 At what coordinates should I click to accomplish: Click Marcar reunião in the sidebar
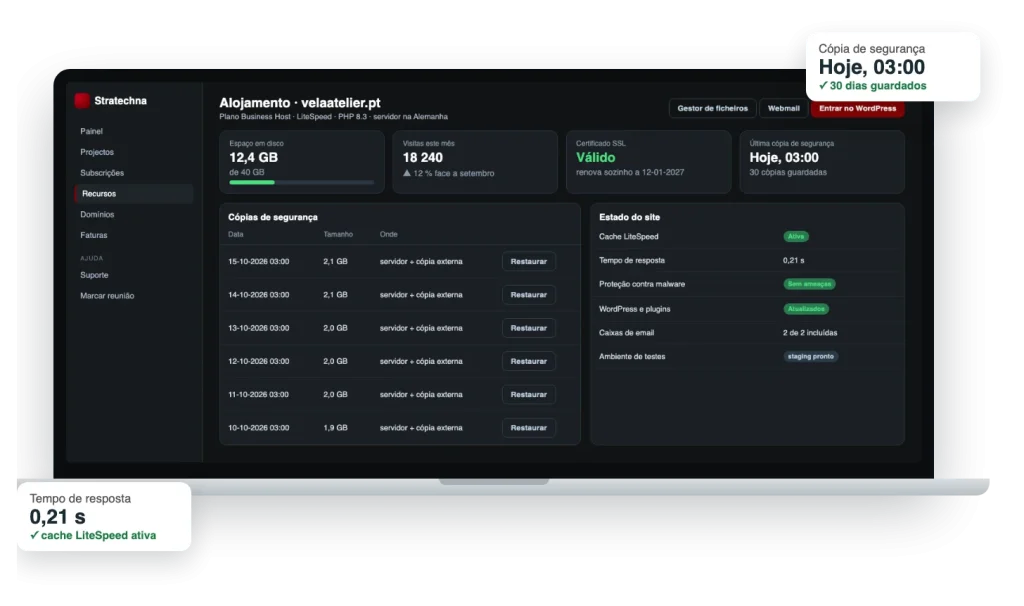107,296
